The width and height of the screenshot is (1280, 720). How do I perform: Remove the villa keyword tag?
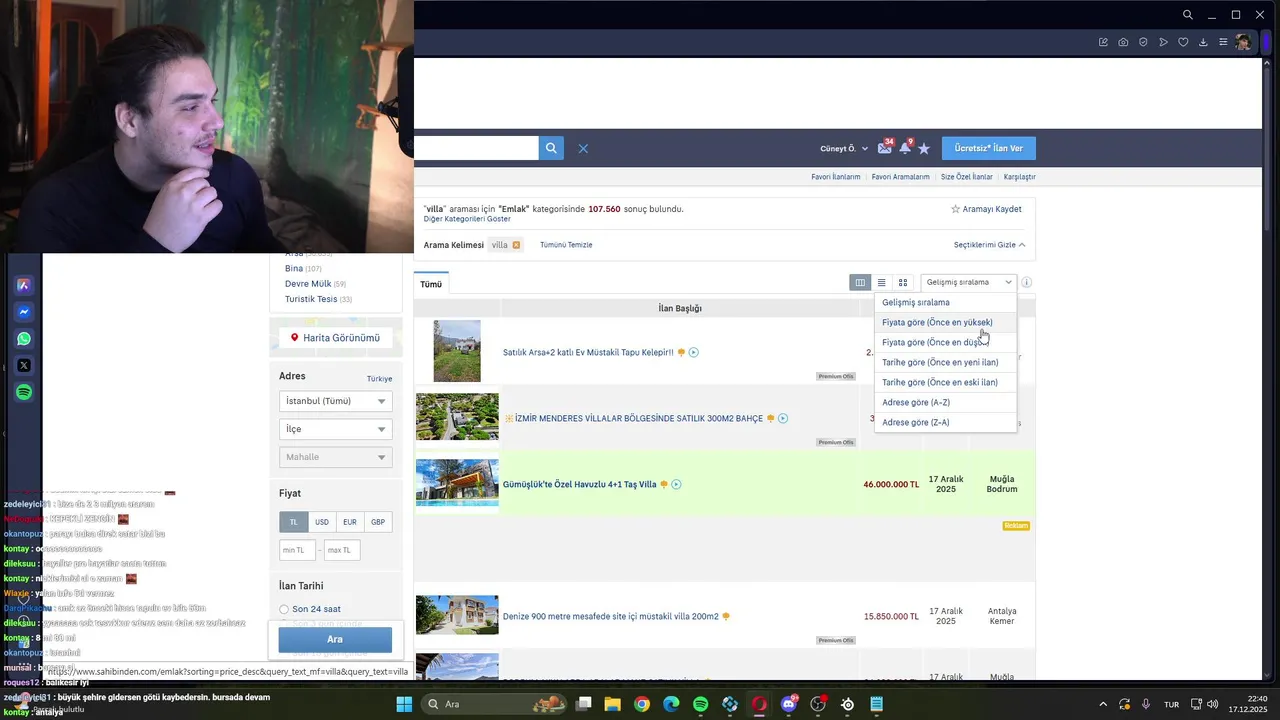pos(516,245)
